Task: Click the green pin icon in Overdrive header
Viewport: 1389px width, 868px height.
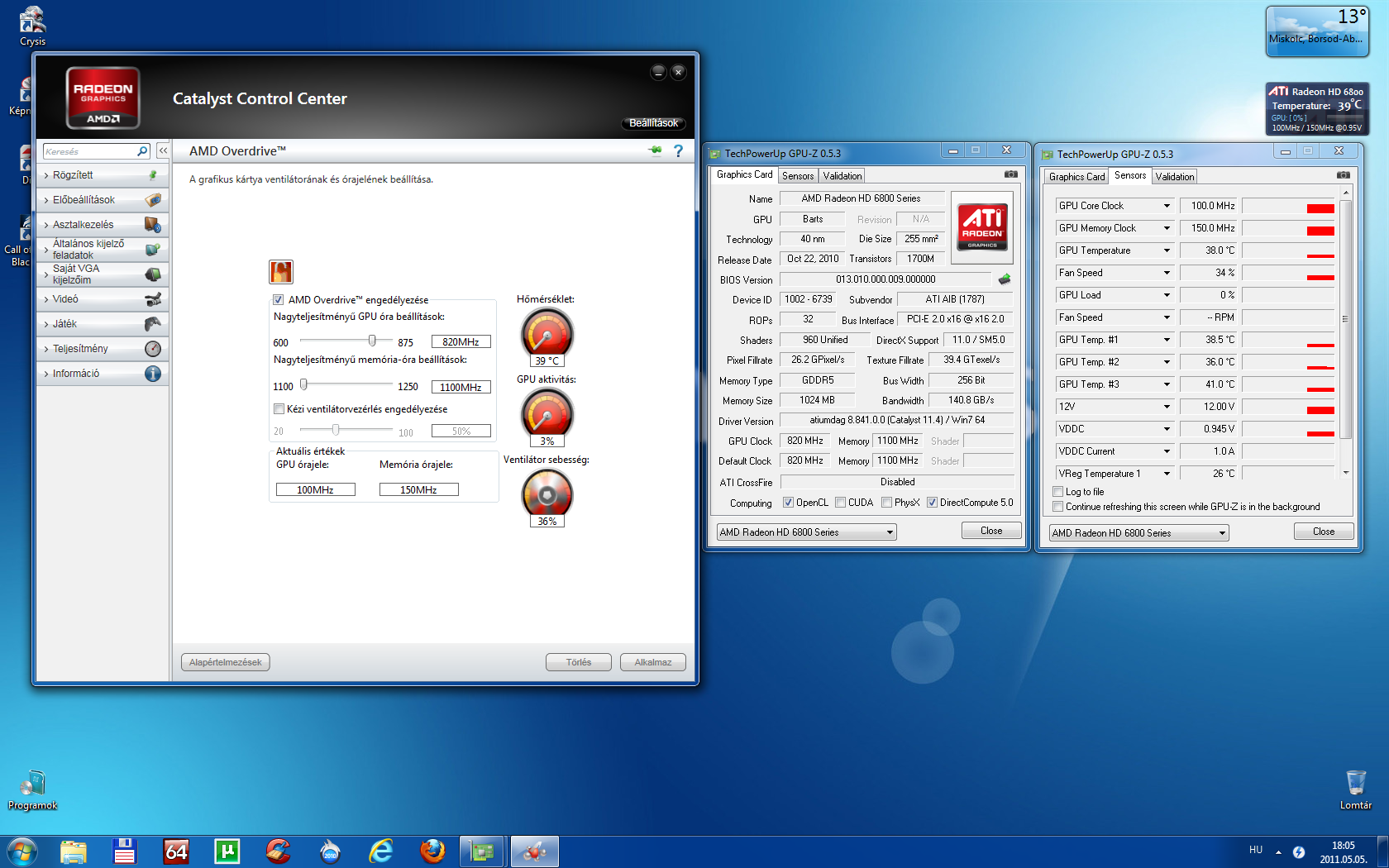Action: [x=656, y=150]
